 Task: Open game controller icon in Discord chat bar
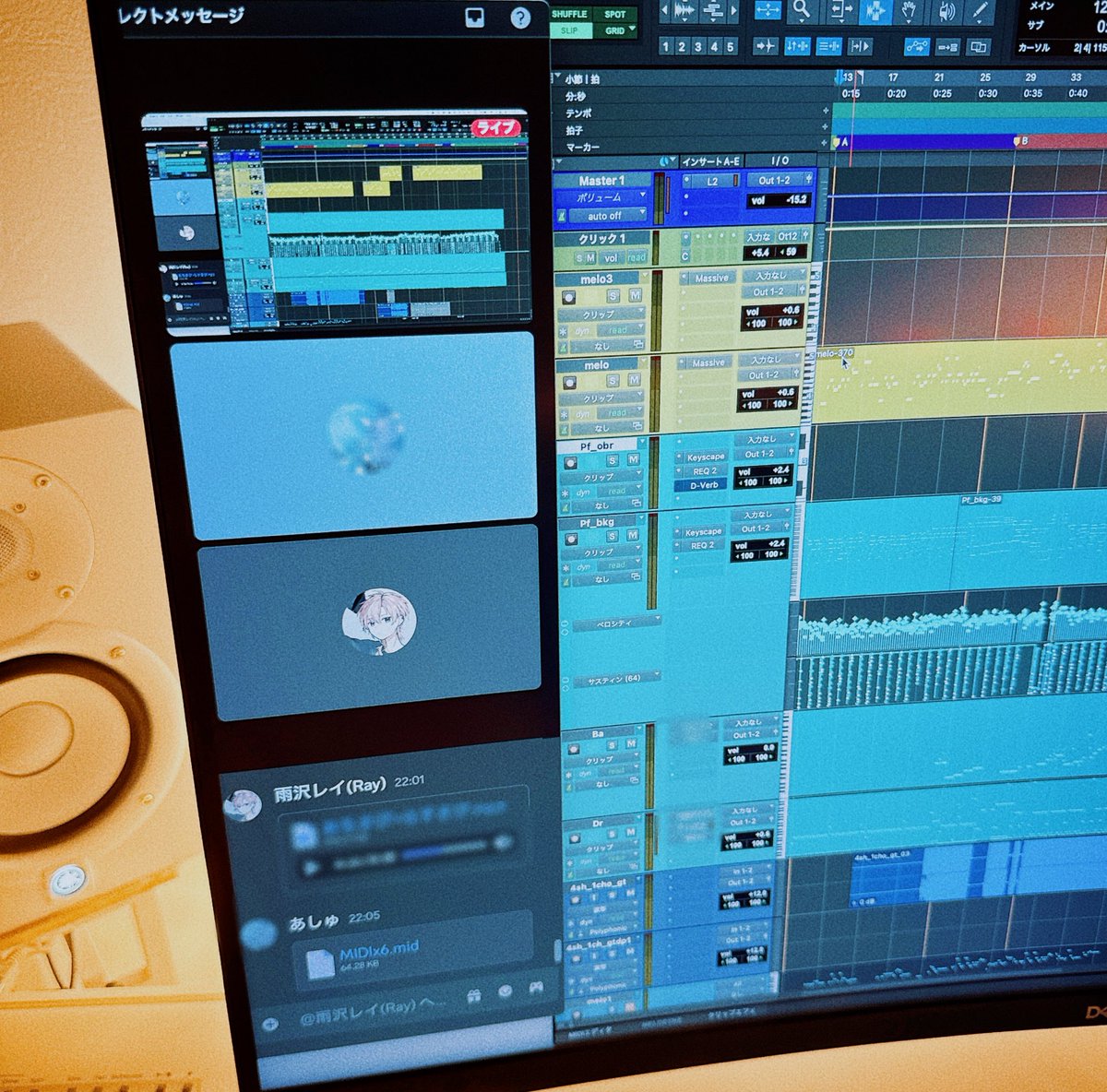pyautogui.click(x=536, y=989)
